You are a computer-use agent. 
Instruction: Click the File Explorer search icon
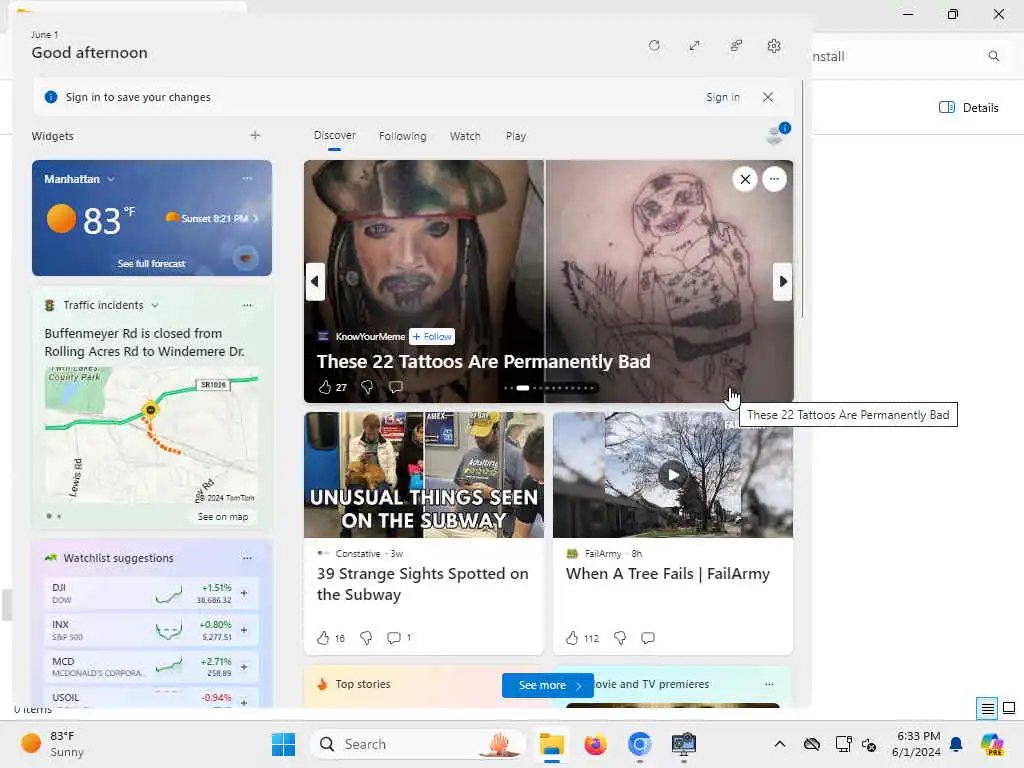993,56
